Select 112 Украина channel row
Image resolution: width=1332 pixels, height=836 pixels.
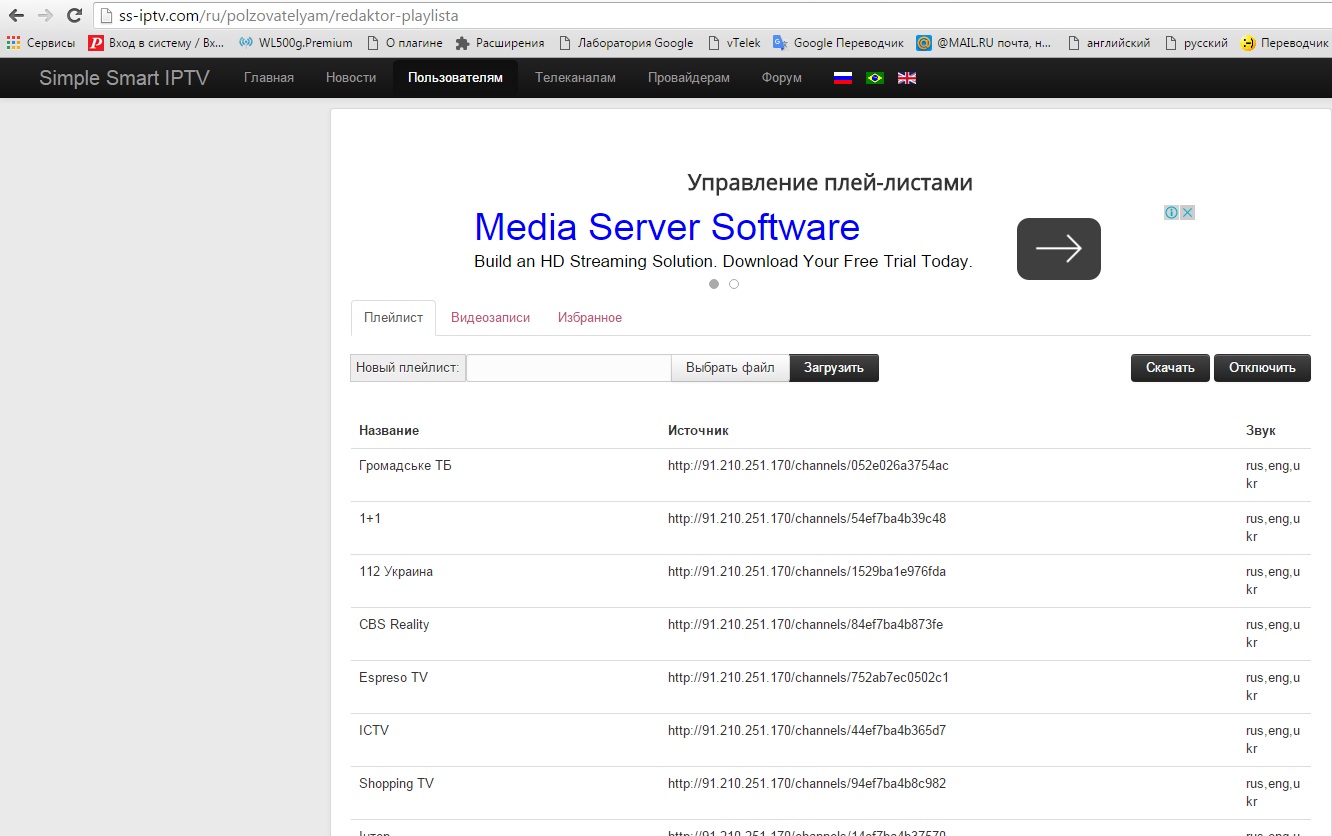(x=830, y=581)
